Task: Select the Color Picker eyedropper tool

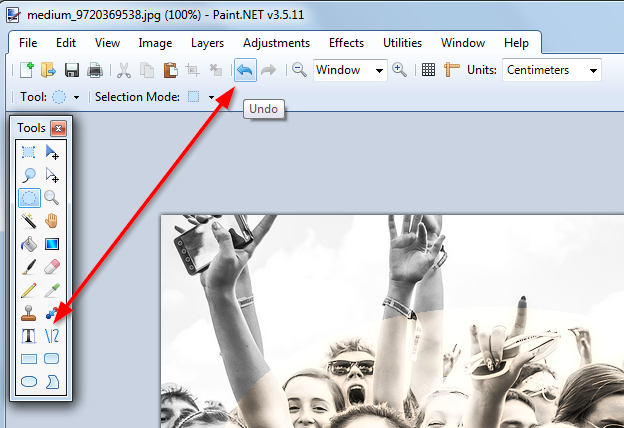Action: [52, 290]
